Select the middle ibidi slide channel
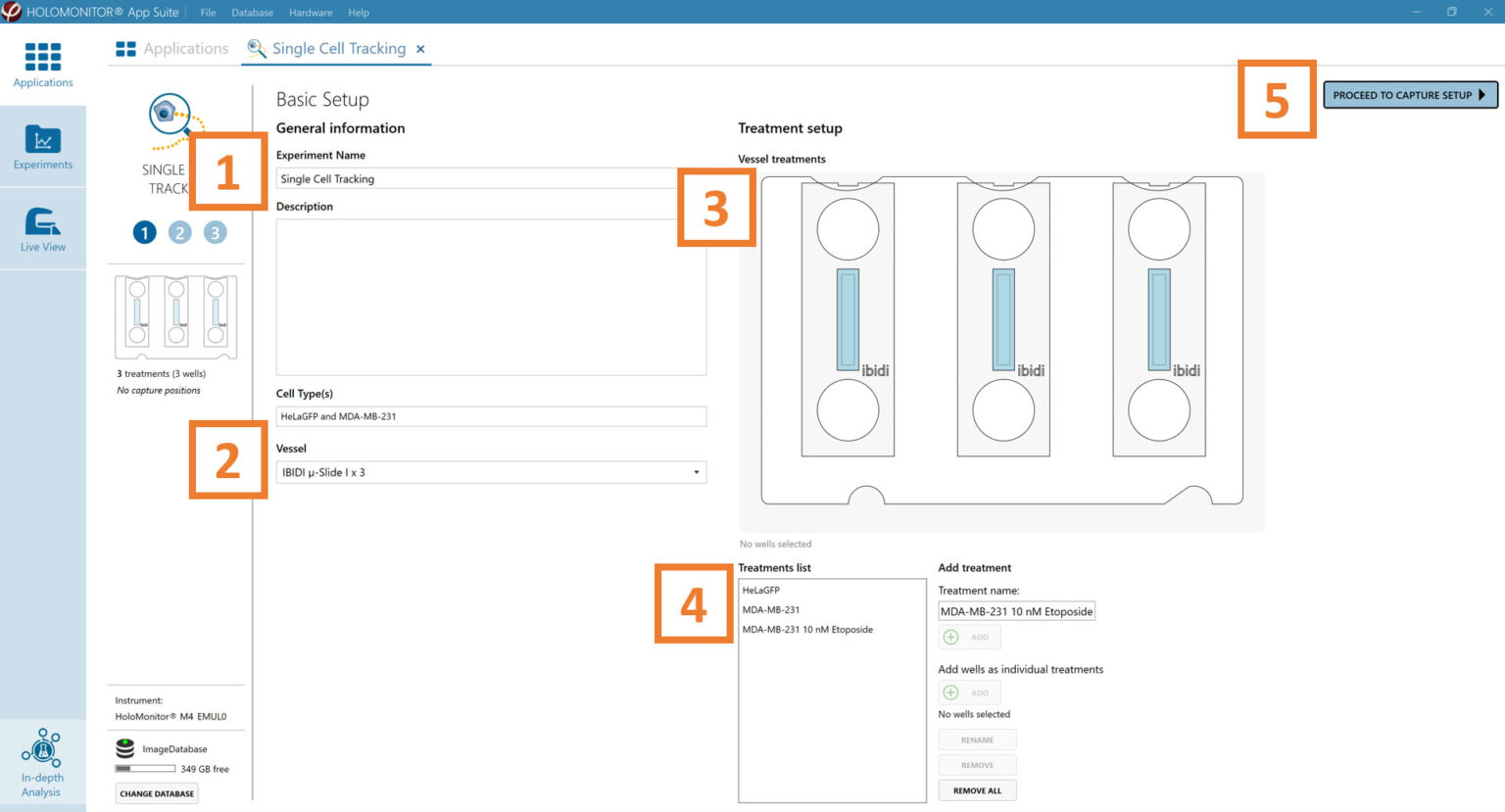Screen dimensions: 1505x812 (x=1002, y=318)
